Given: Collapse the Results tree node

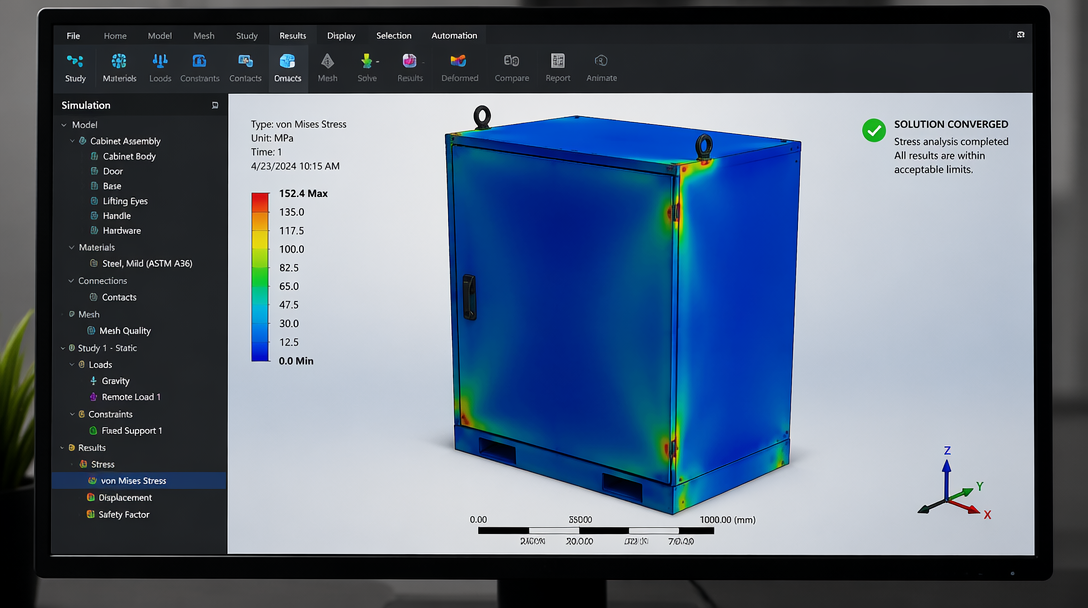Looking at the screenshot, I should [x=62, y=448].
